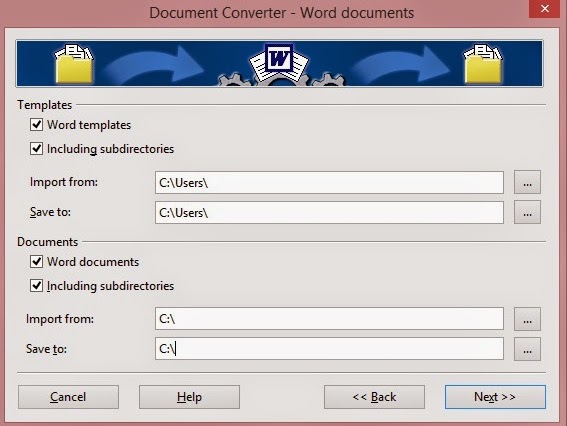The width and height of the screenshot is (567, 426).
Task: Browse for Documents Save to folder
Action: [x=527, y=349]
